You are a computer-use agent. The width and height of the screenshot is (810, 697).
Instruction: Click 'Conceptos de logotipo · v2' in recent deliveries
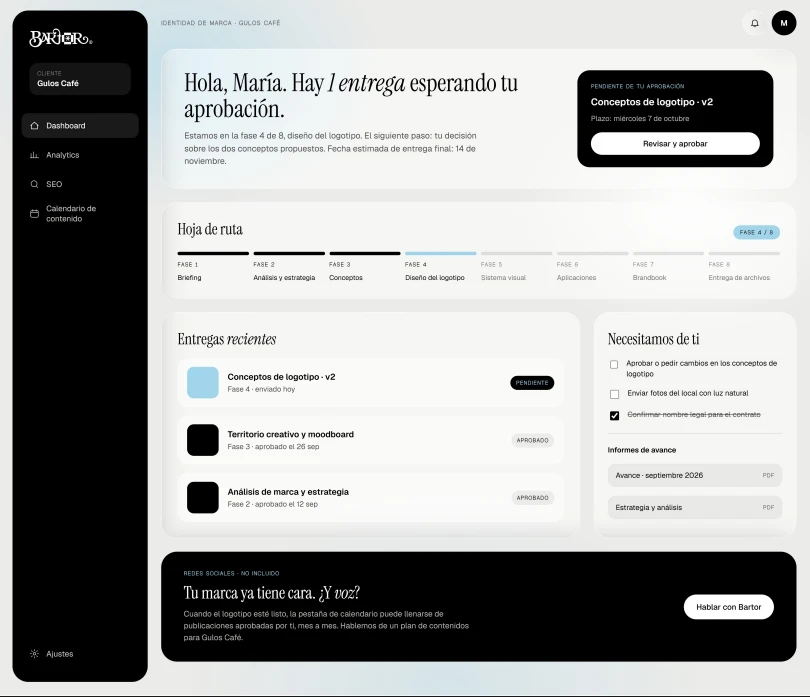click(x=281, y=377)
